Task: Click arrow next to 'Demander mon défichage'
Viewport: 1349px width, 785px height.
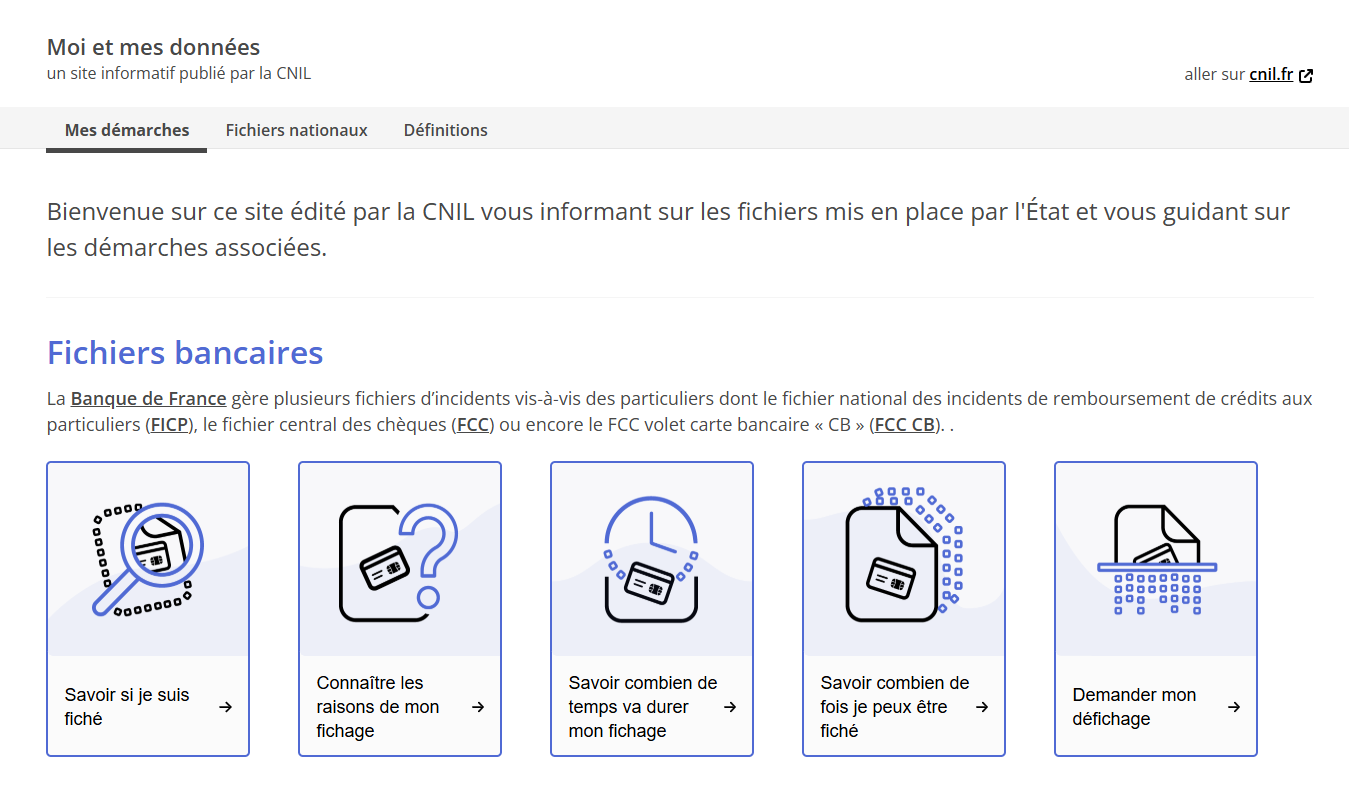Action: (x=1234, y=707)
